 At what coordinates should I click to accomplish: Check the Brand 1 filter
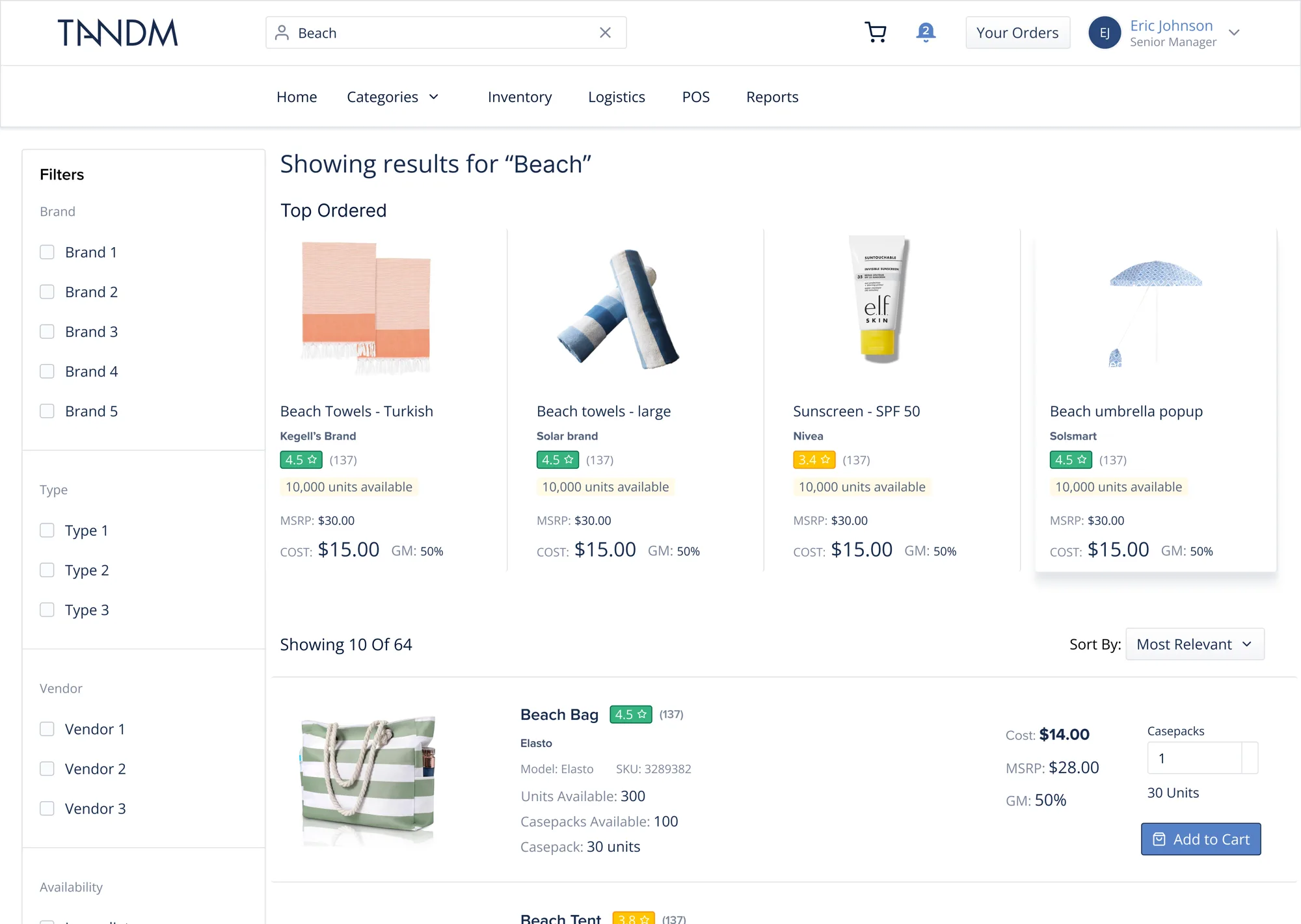[x=47, y=252]
